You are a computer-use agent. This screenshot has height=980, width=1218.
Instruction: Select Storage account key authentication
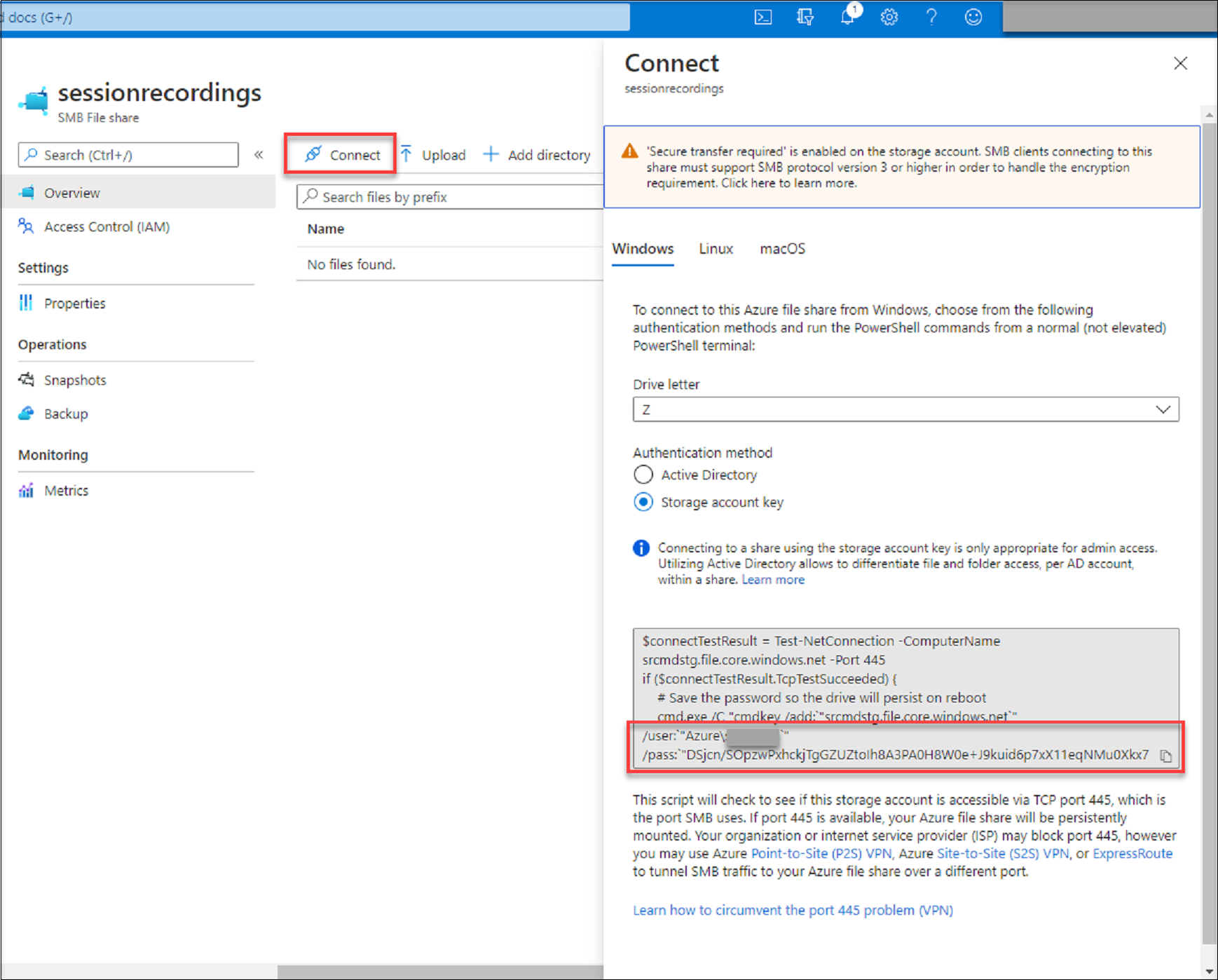point(643,502)
